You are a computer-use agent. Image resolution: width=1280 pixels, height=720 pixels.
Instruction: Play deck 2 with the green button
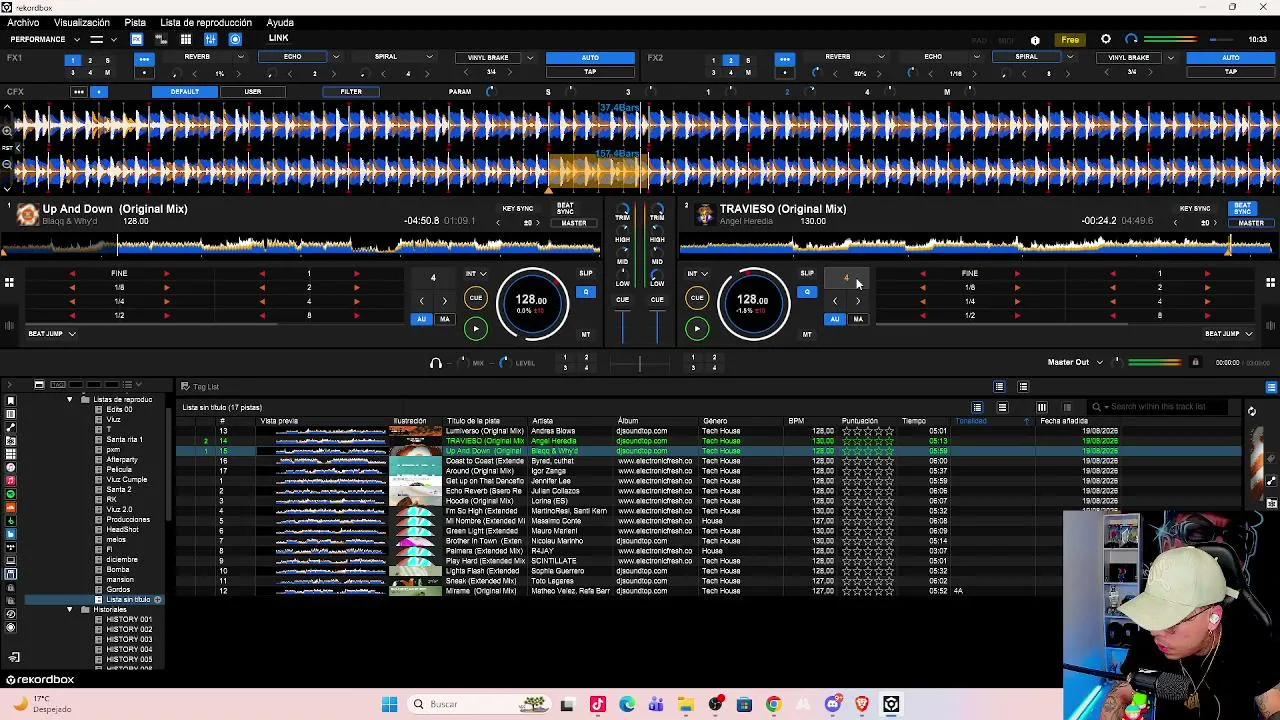pos(697,328)
